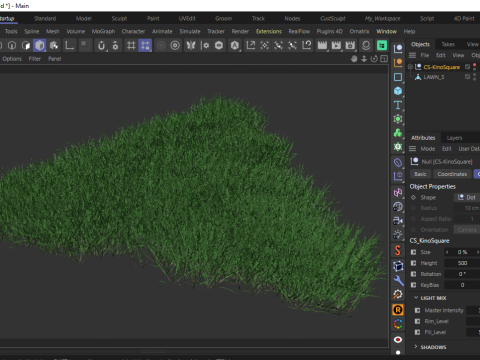This screenshot has height=360, width=480.
Task: Click the blue wrench icon
Action: 398,280
